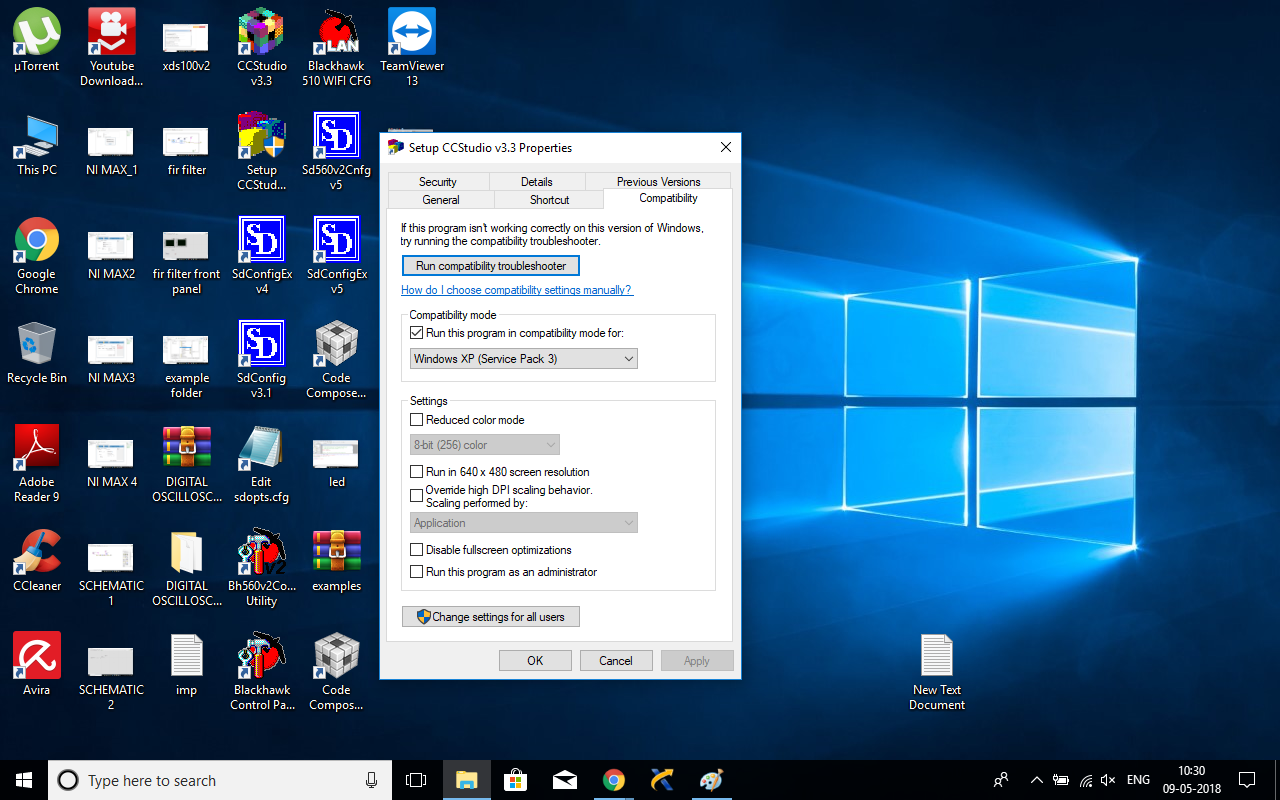This screenshot has height=800, width=1280.
Task: Open File Explorer from the taskbar
Action: (x=467, y=780)
